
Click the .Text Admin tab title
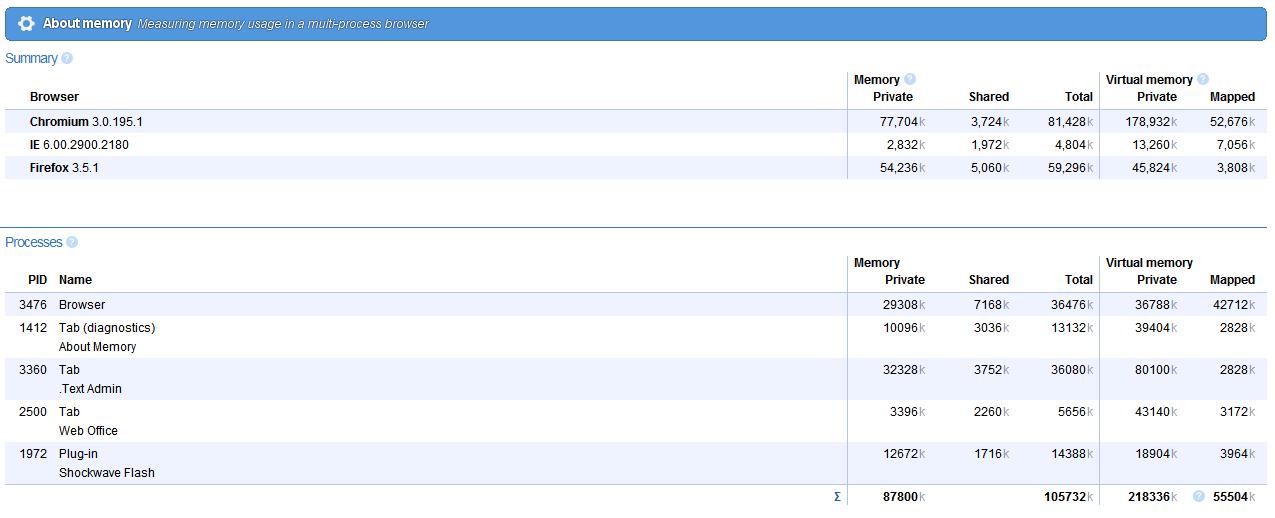[90, 388]
